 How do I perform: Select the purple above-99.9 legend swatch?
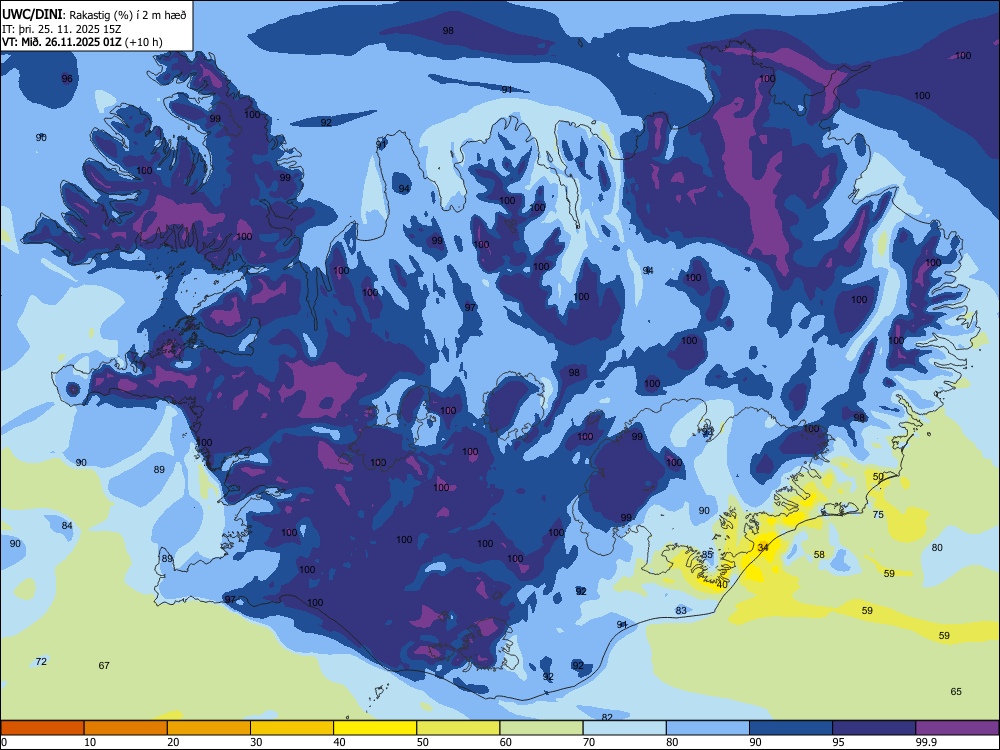(957, 728)
